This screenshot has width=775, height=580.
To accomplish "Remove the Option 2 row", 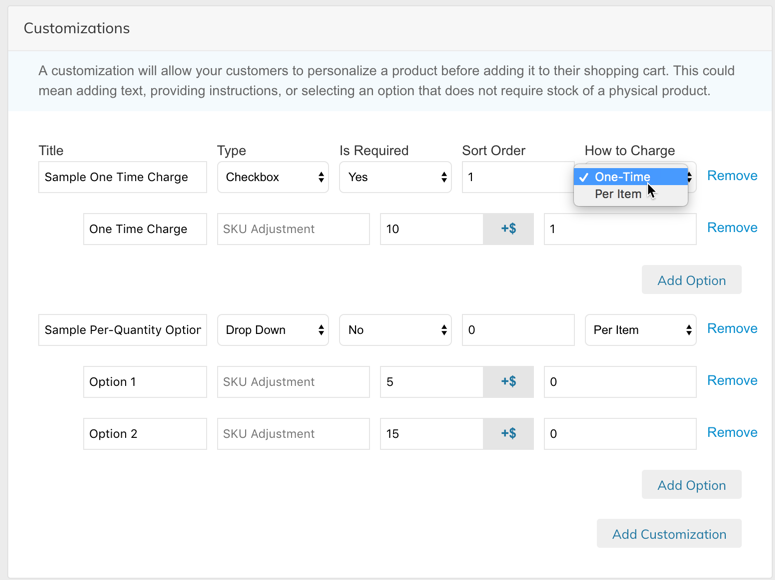I will pyautogui.click(x=732, y=433).
